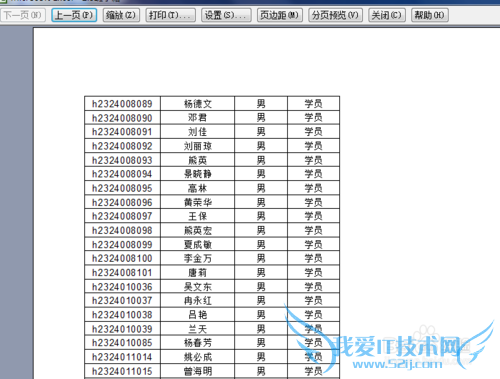Image resolution: width=500 pixels, height=379 pixels.
Task: Select cell h2324008093
Action: [x=122, y=160]
